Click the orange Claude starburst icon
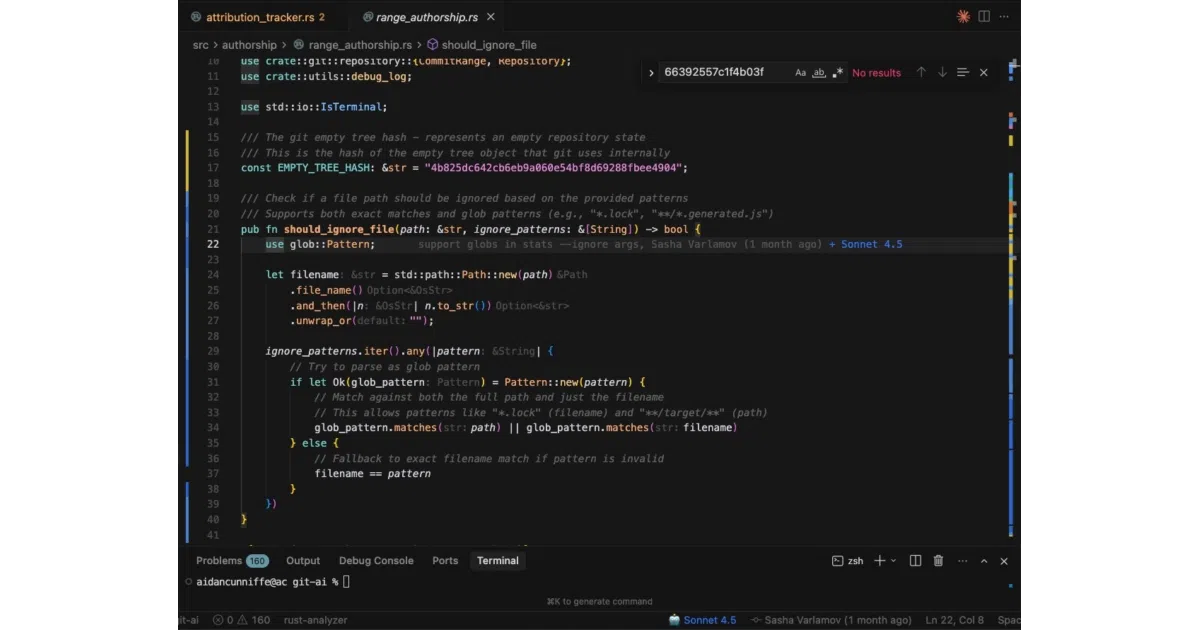This screenshot has width=1200, height=630. 963,17
